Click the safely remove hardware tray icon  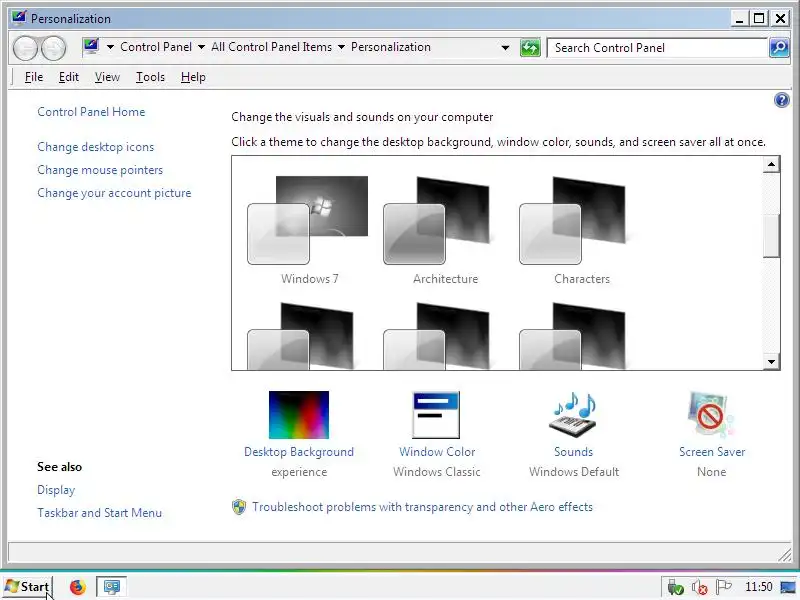[675, 588]
